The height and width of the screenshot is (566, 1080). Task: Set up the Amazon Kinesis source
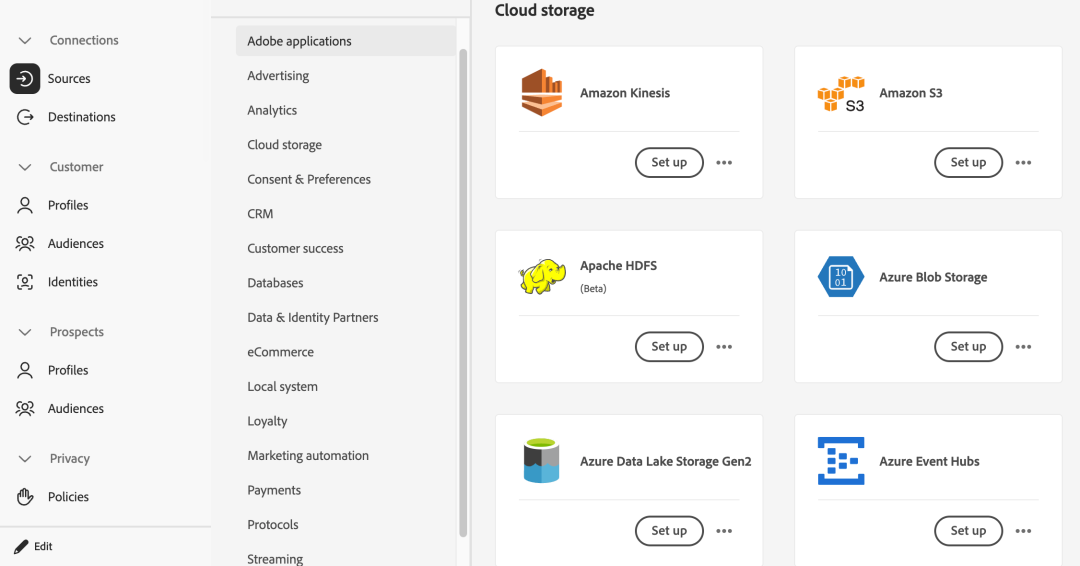pos(669,162)
